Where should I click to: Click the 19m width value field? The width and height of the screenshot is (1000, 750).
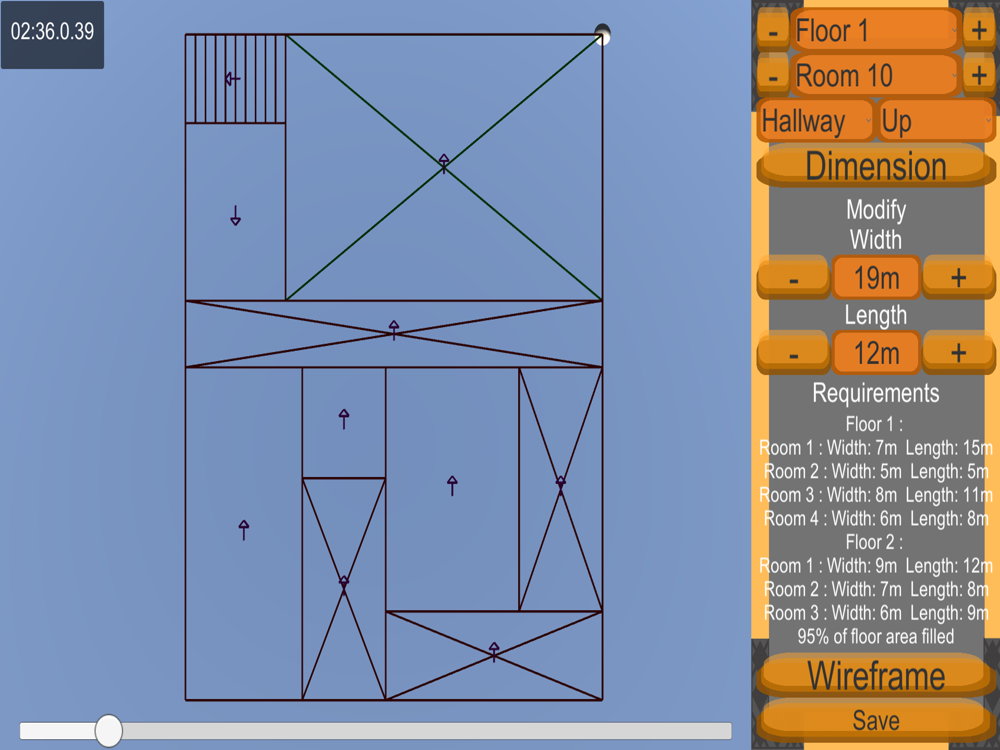point(876,278)
